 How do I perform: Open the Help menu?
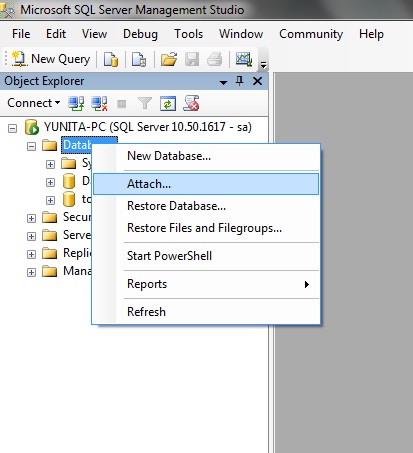pos(371,34)
